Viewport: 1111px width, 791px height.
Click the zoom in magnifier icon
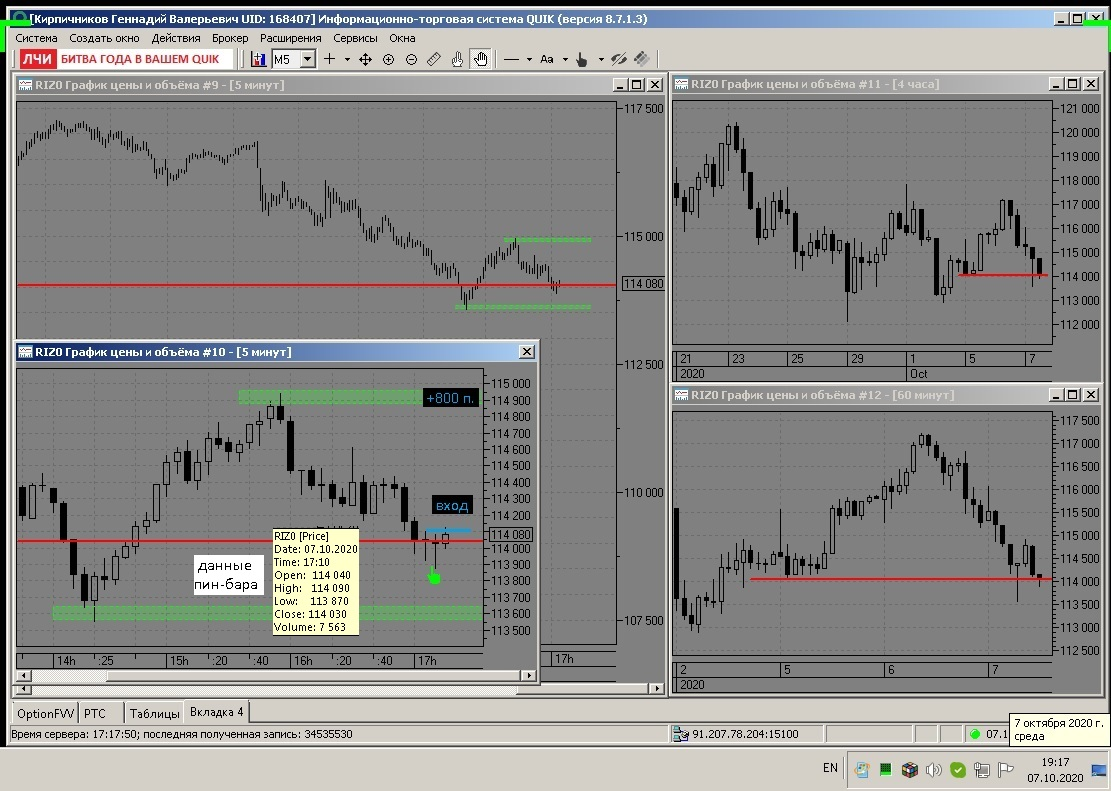388,60
